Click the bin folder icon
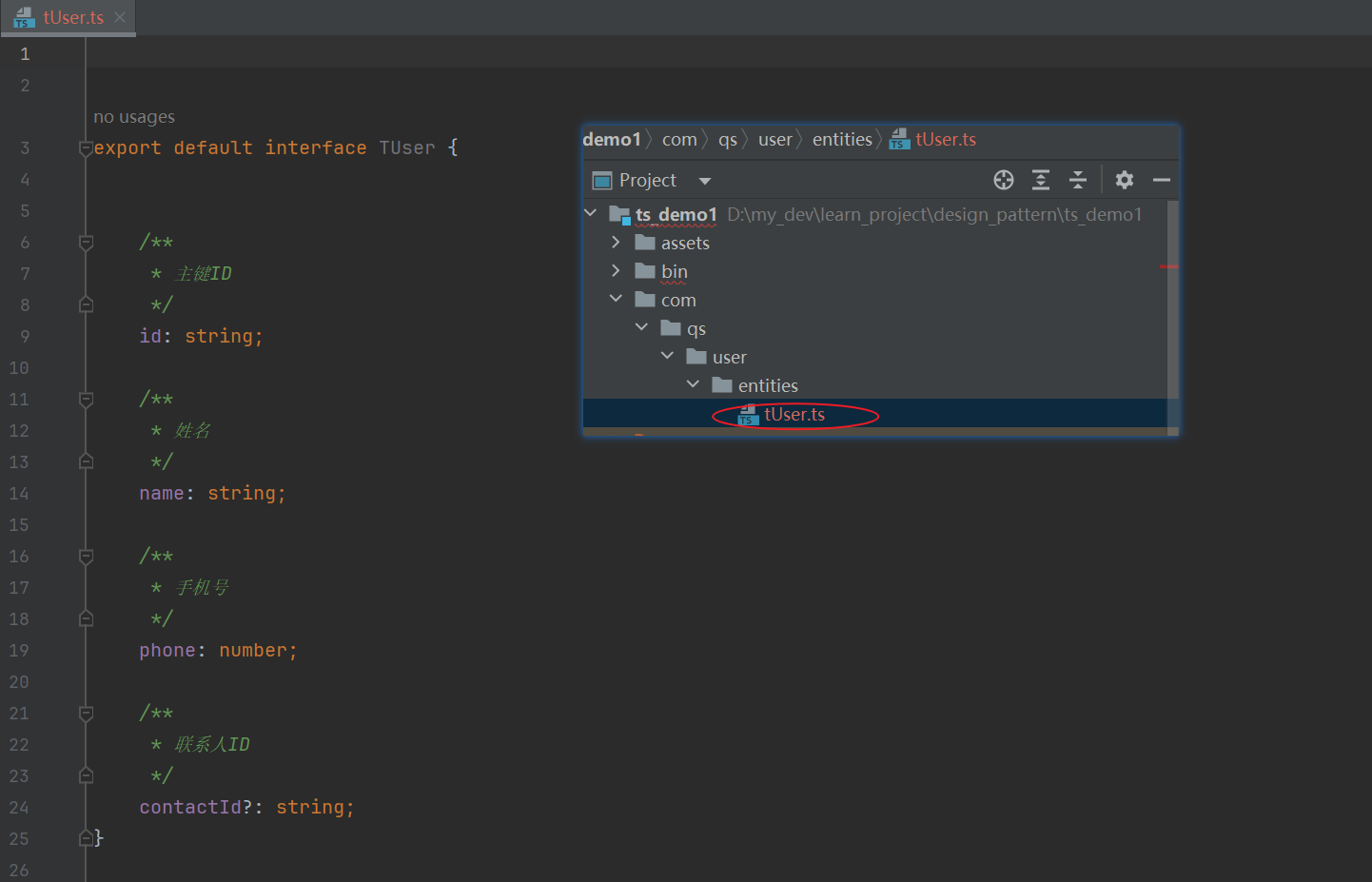 [645, 270]
